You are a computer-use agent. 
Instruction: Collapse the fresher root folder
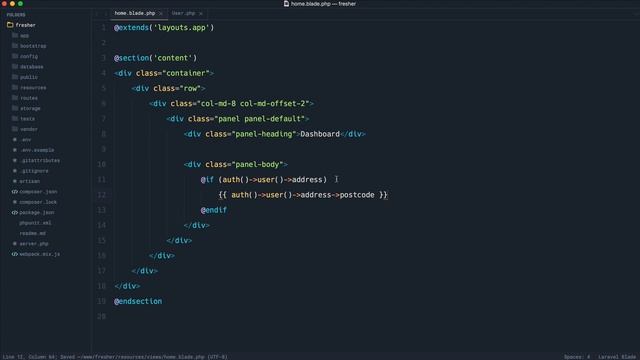25,25
